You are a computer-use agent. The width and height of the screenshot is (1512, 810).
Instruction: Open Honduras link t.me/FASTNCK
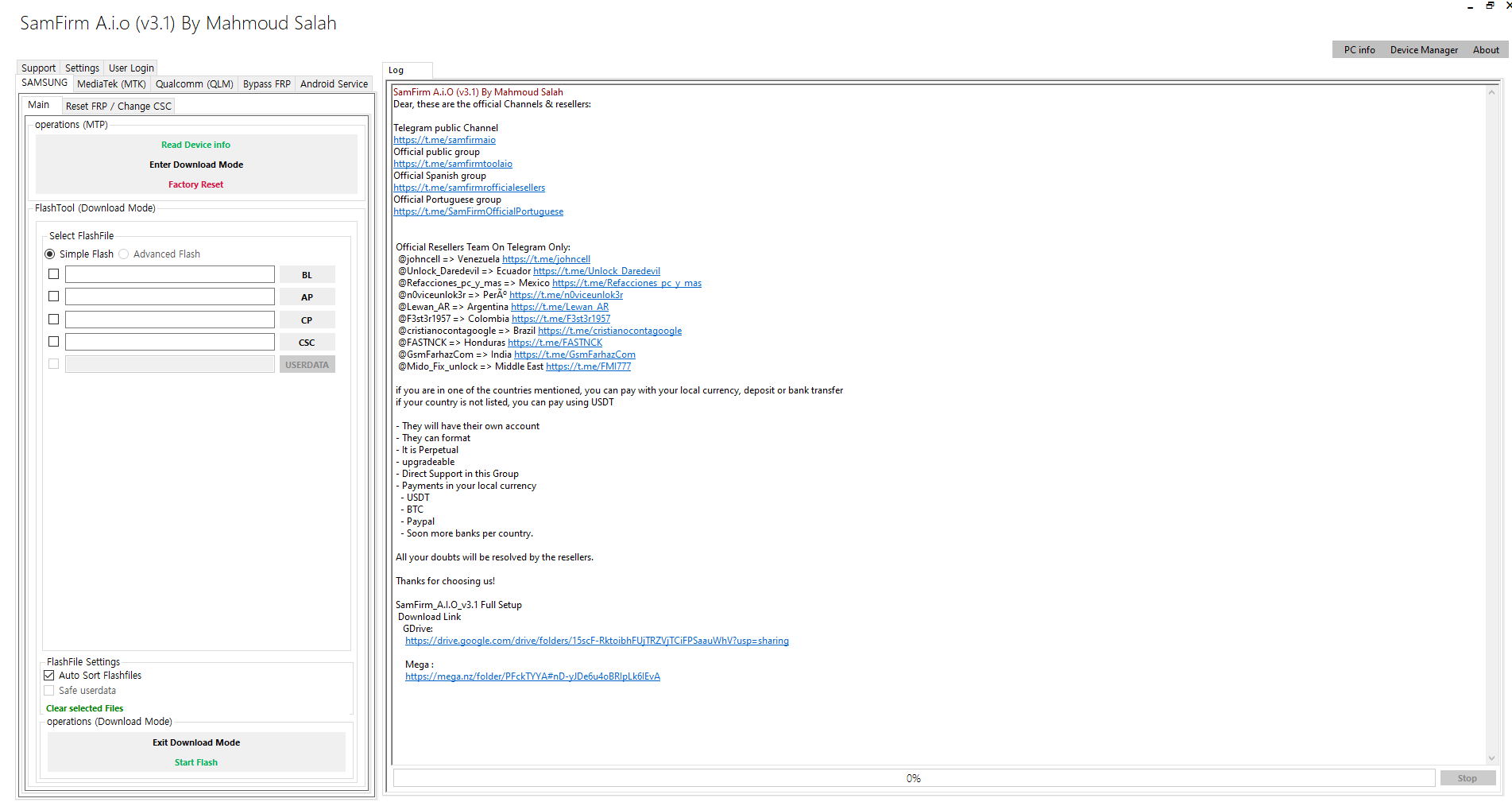pyautogui.click(x=555, y=343)
